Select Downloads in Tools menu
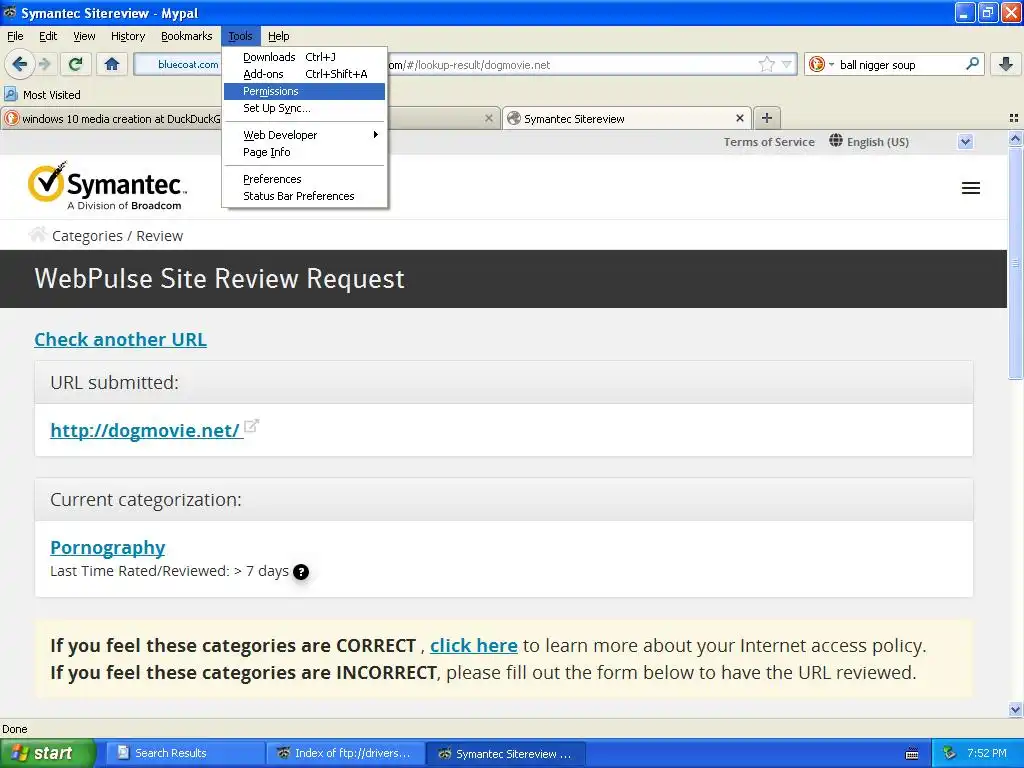The width and height of the screenshot is (1024, 768). tap(305, 57)
